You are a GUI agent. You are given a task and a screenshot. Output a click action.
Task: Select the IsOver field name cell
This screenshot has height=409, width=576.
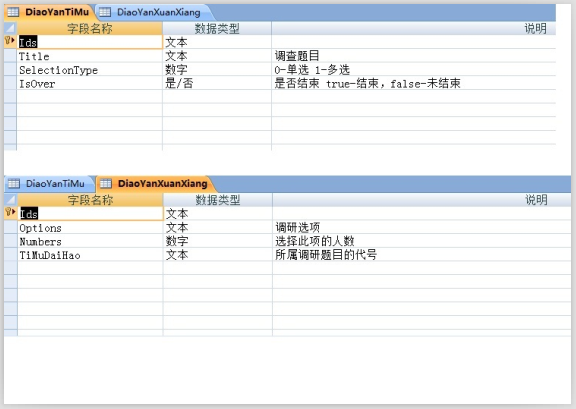90,83
